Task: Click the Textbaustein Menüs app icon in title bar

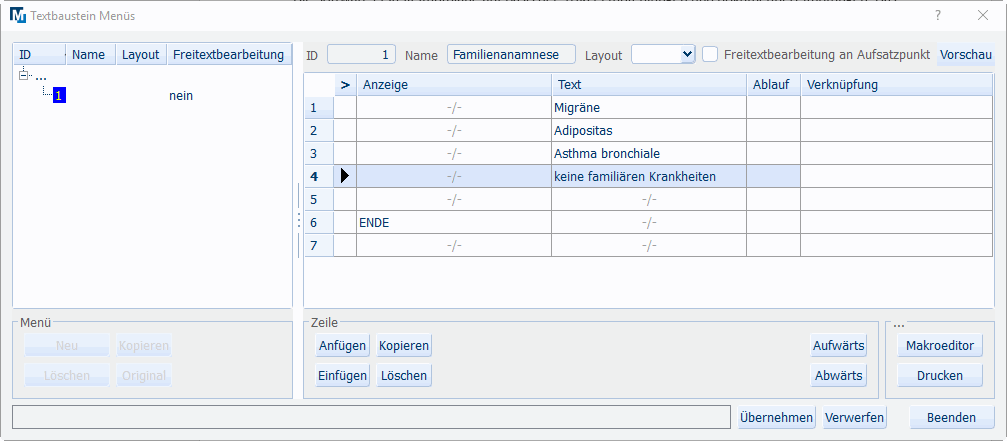Action: click(x=19, y=15)
